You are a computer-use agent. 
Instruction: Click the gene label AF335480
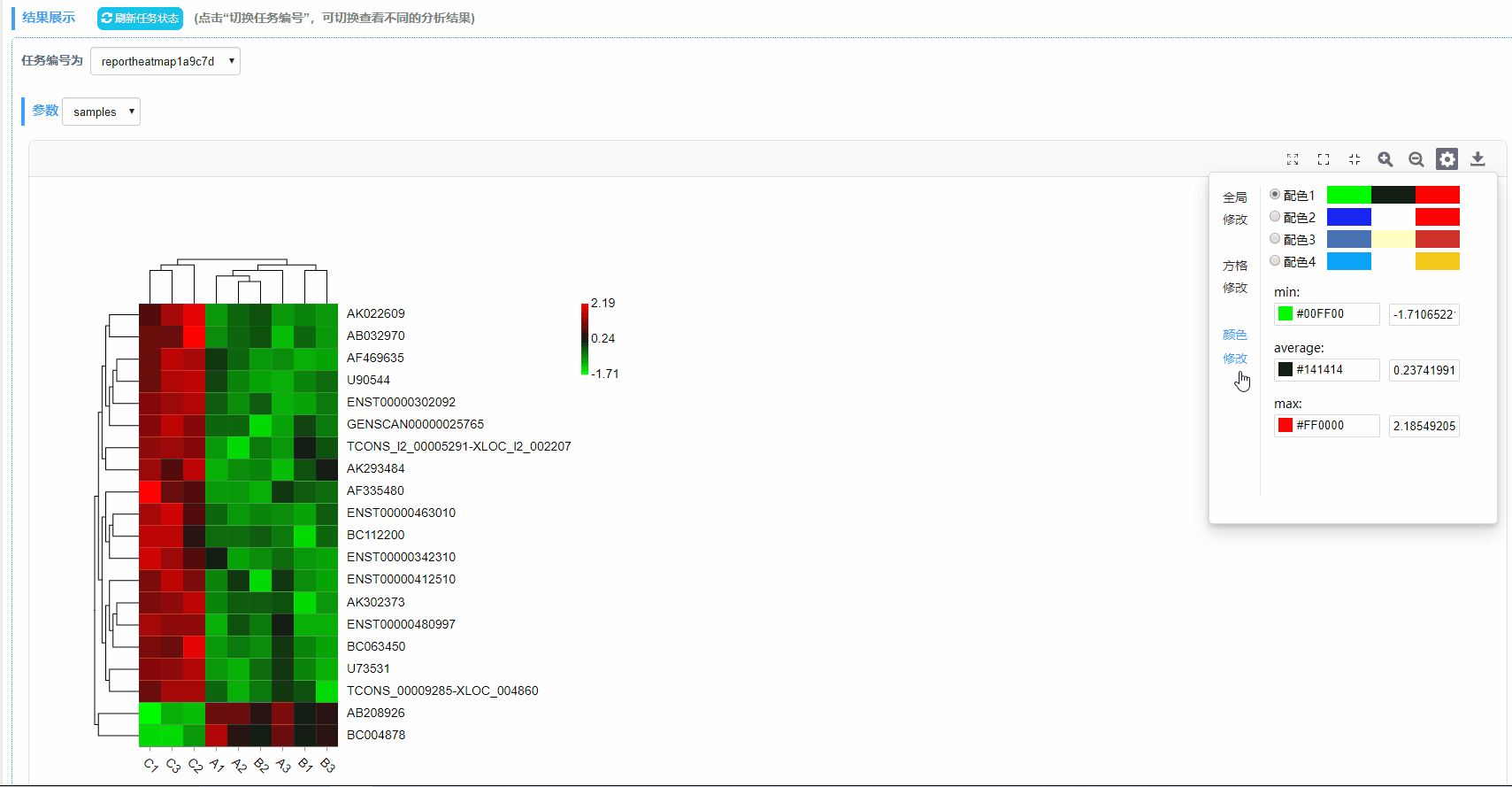375,490
